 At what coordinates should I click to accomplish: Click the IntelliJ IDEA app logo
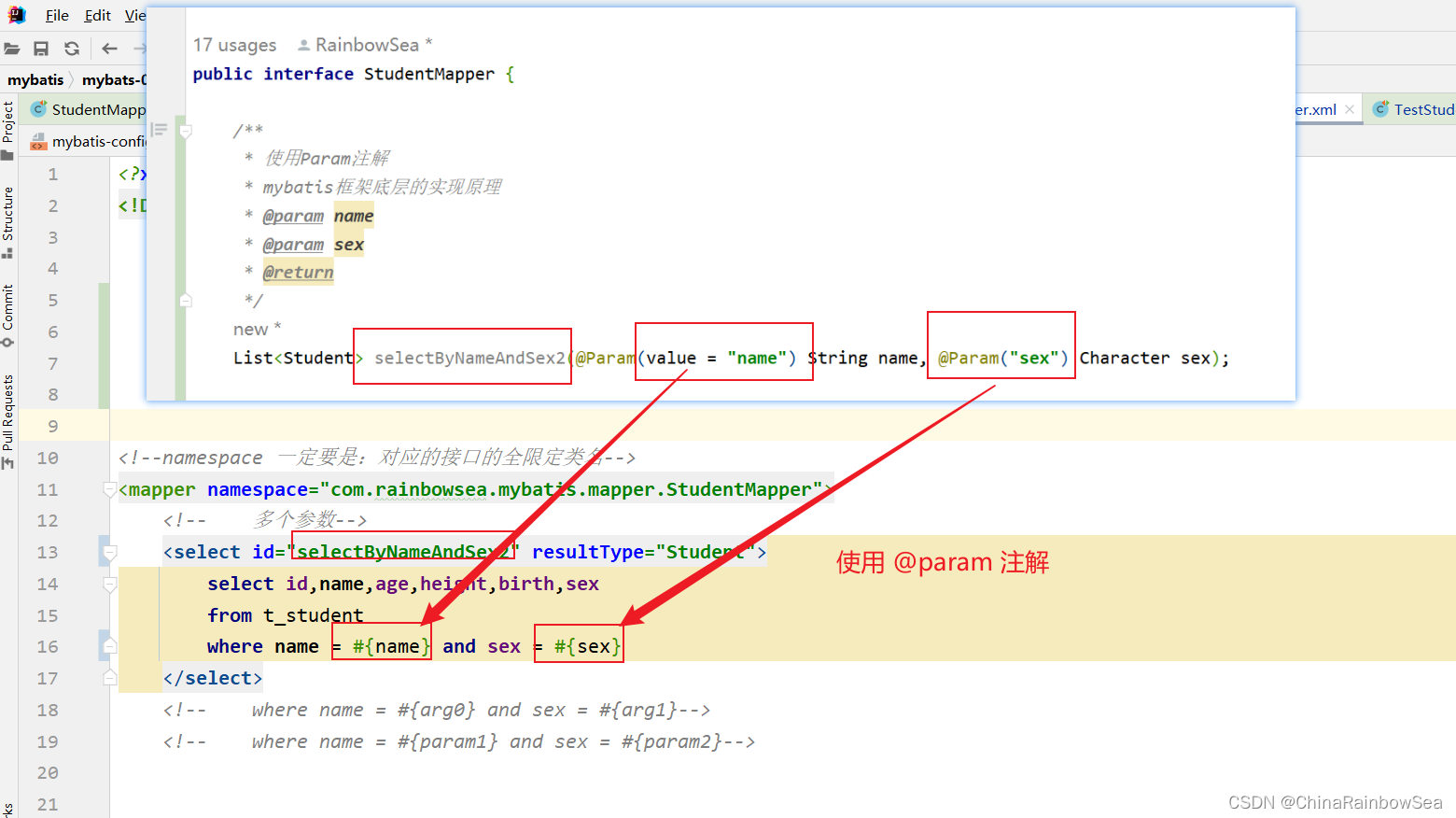(17, 15)
